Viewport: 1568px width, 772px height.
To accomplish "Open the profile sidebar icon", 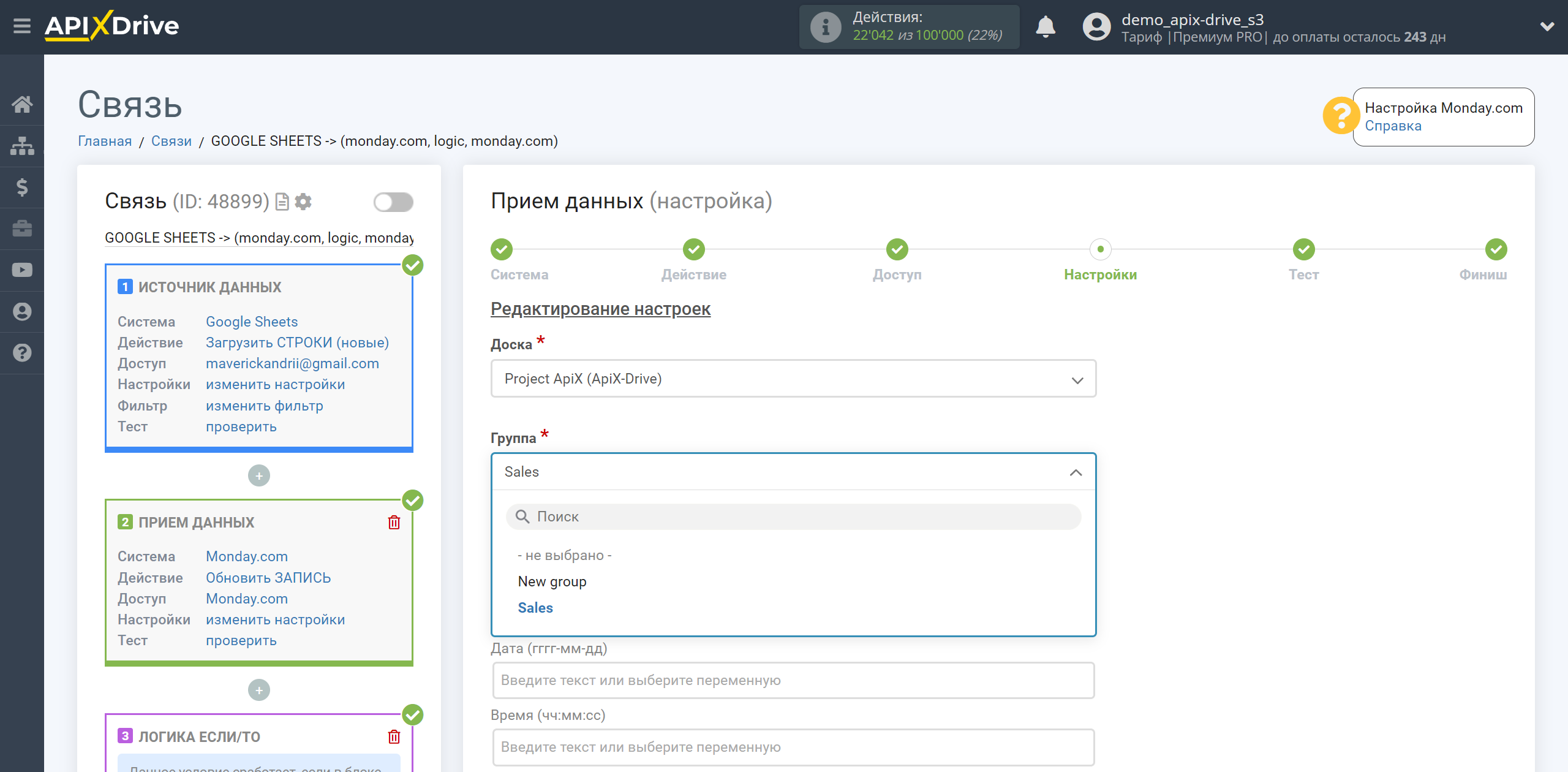I will point(22,312).
